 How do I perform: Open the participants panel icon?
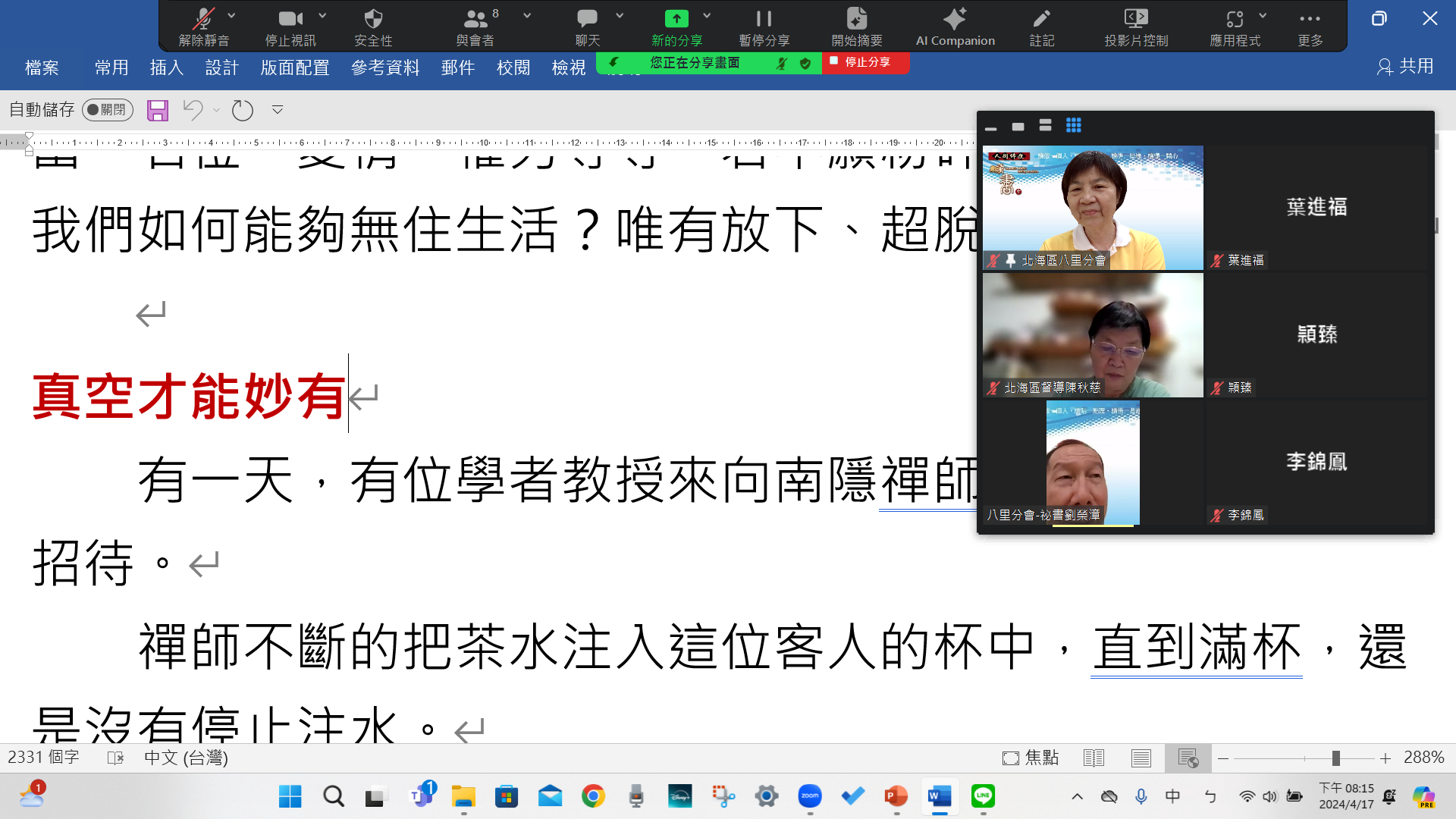[x=475, y=18]
